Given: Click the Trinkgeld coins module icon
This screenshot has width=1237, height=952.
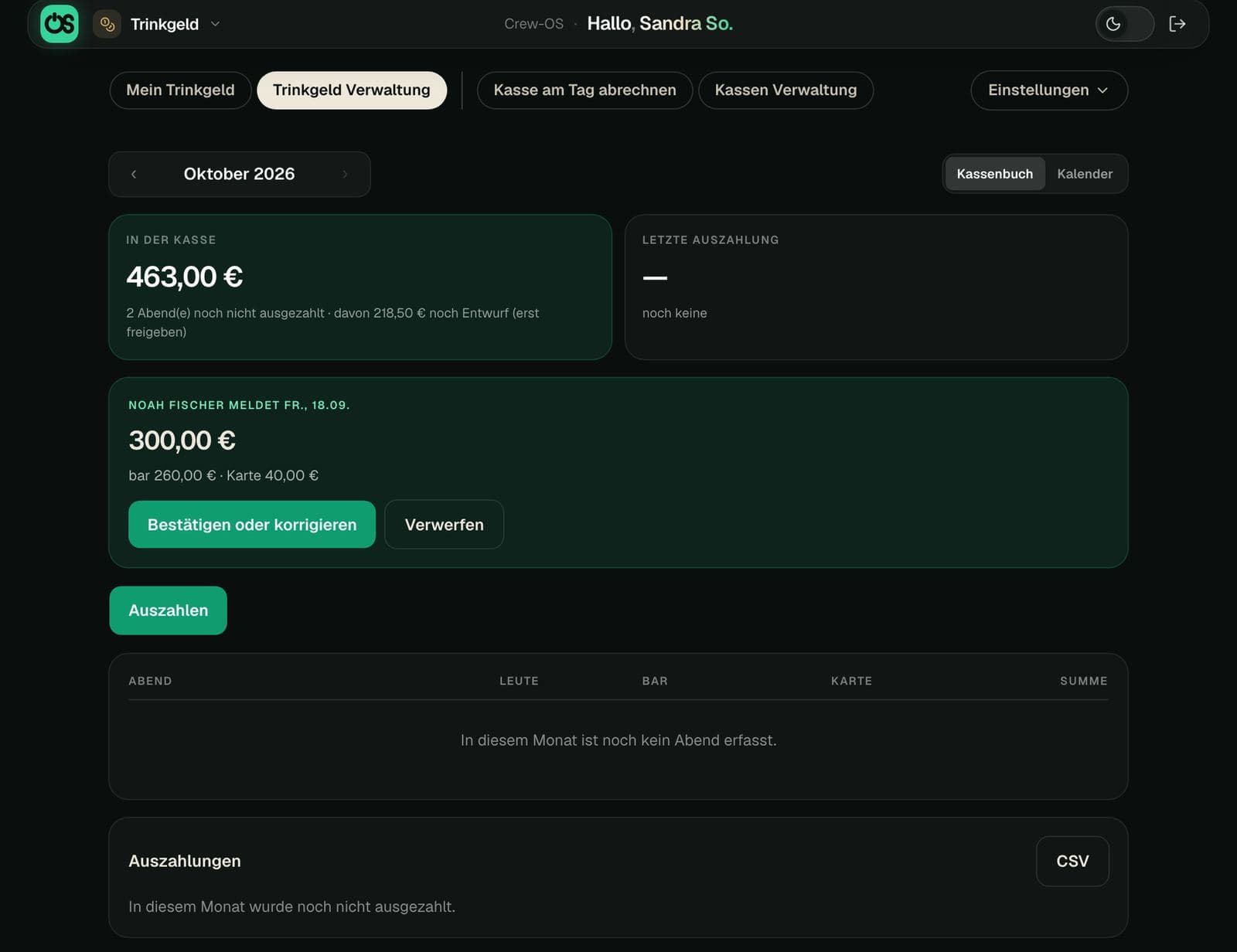Looking at the screenshot, I should [107, 24].
